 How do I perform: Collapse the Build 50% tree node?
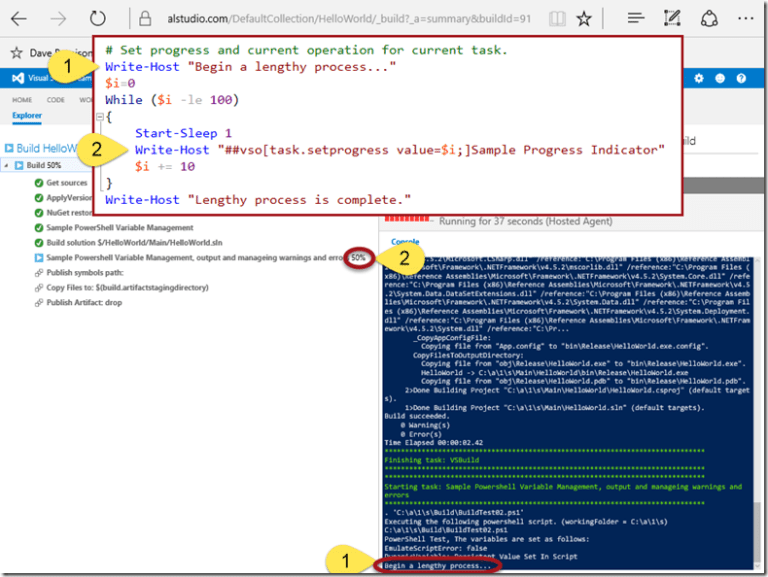[6, 166]
